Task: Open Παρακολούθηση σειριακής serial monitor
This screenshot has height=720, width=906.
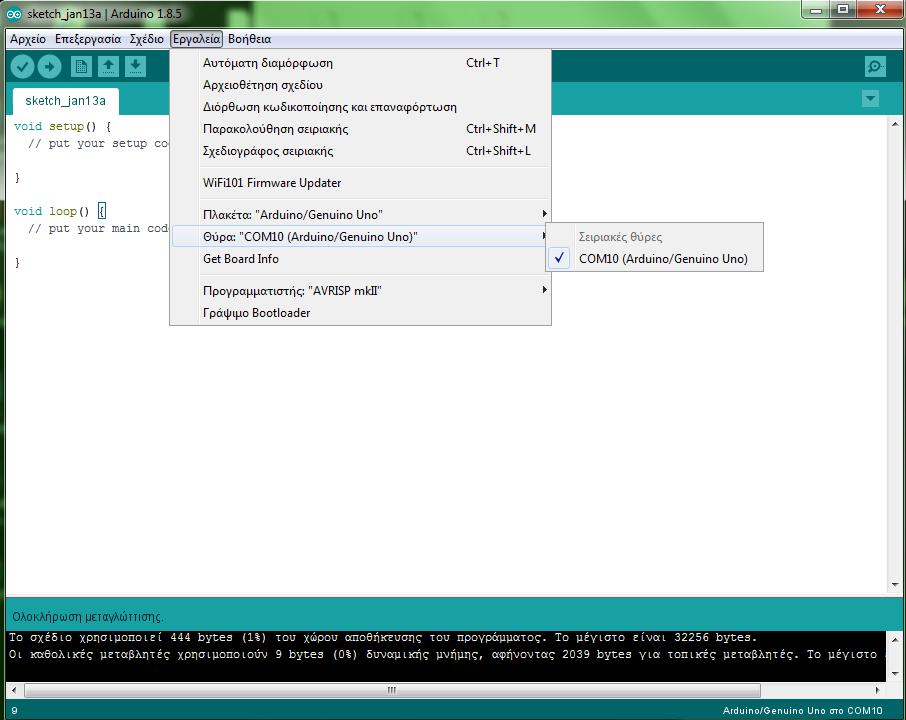Action: 361,129
